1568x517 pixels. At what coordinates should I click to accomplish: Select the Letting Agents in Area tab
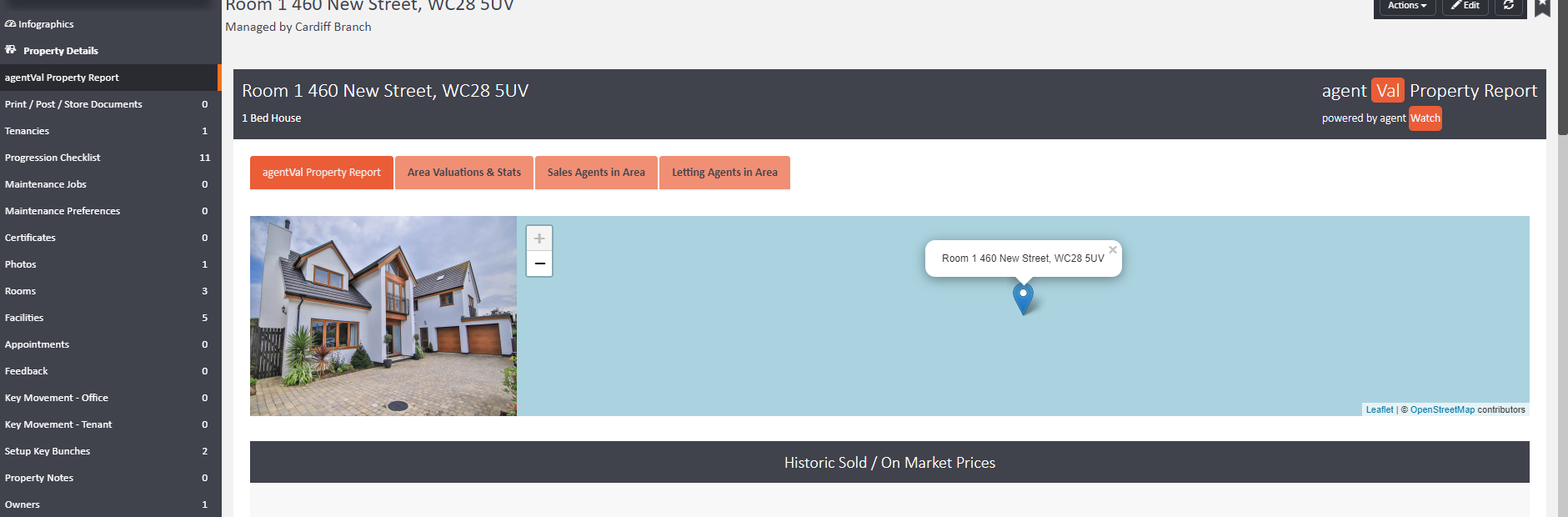[x=724, y=173]
